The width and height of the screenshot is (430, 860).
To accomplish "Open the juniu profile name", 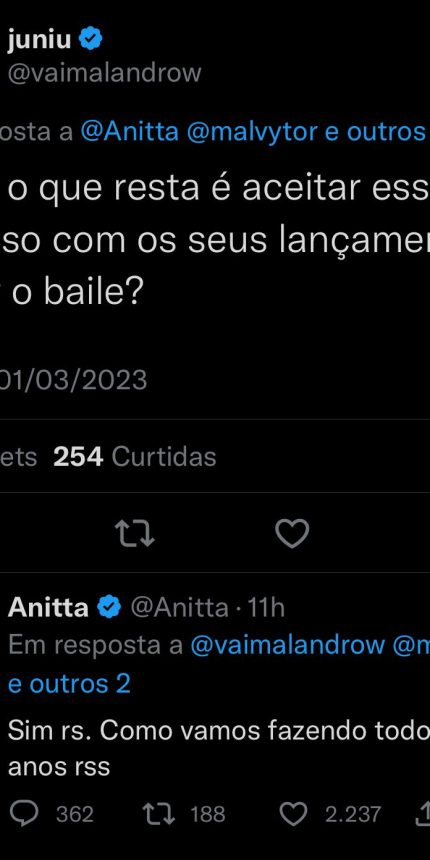I will tap(39, 41).
